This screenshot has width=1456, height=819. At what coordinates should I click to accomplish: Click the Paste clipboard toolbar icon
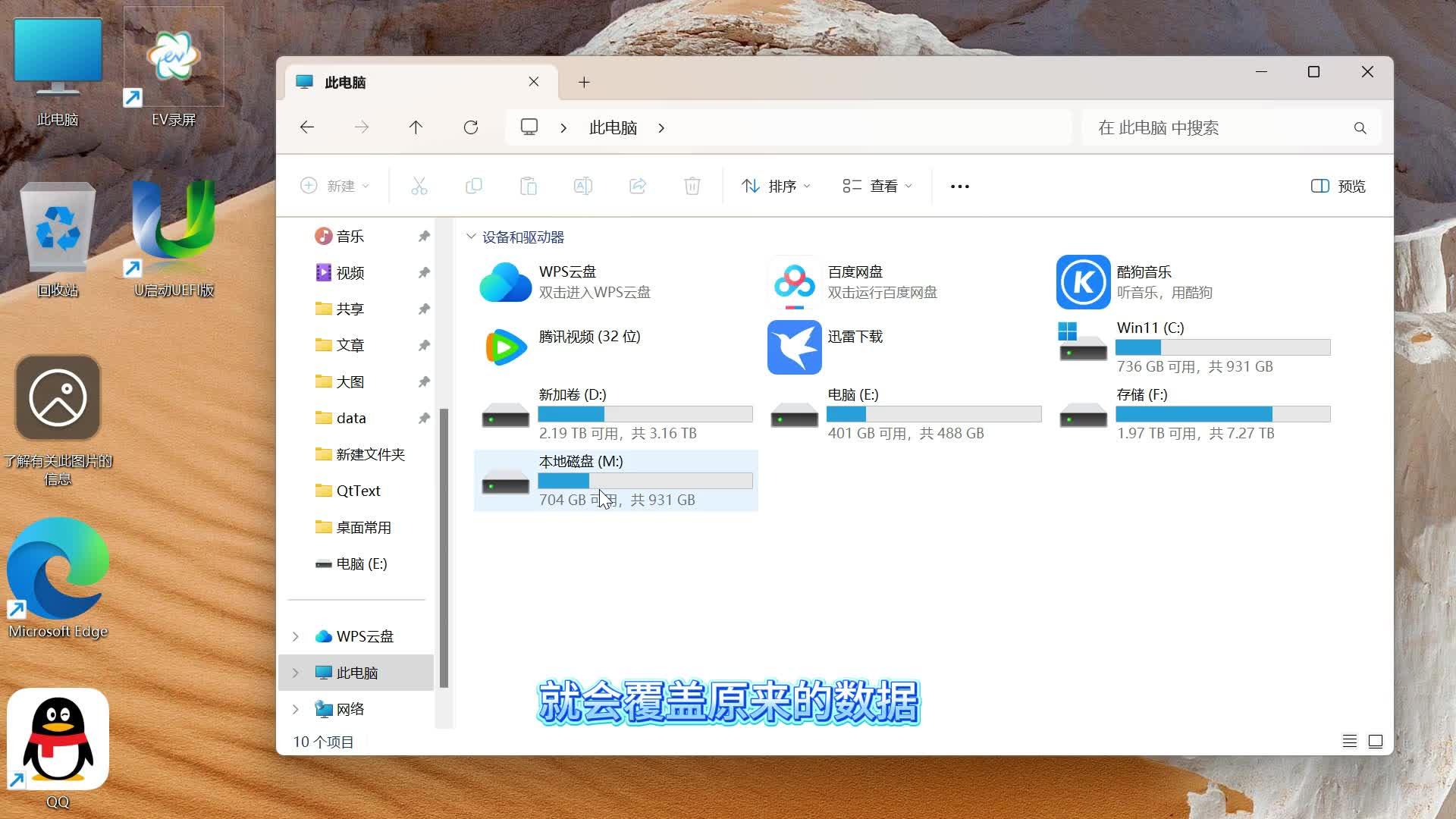[529, 187]
